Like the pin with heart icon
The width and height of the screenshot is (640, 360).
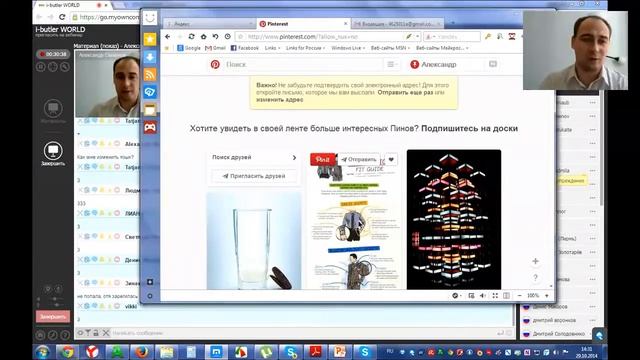click(x=391, y=160)
